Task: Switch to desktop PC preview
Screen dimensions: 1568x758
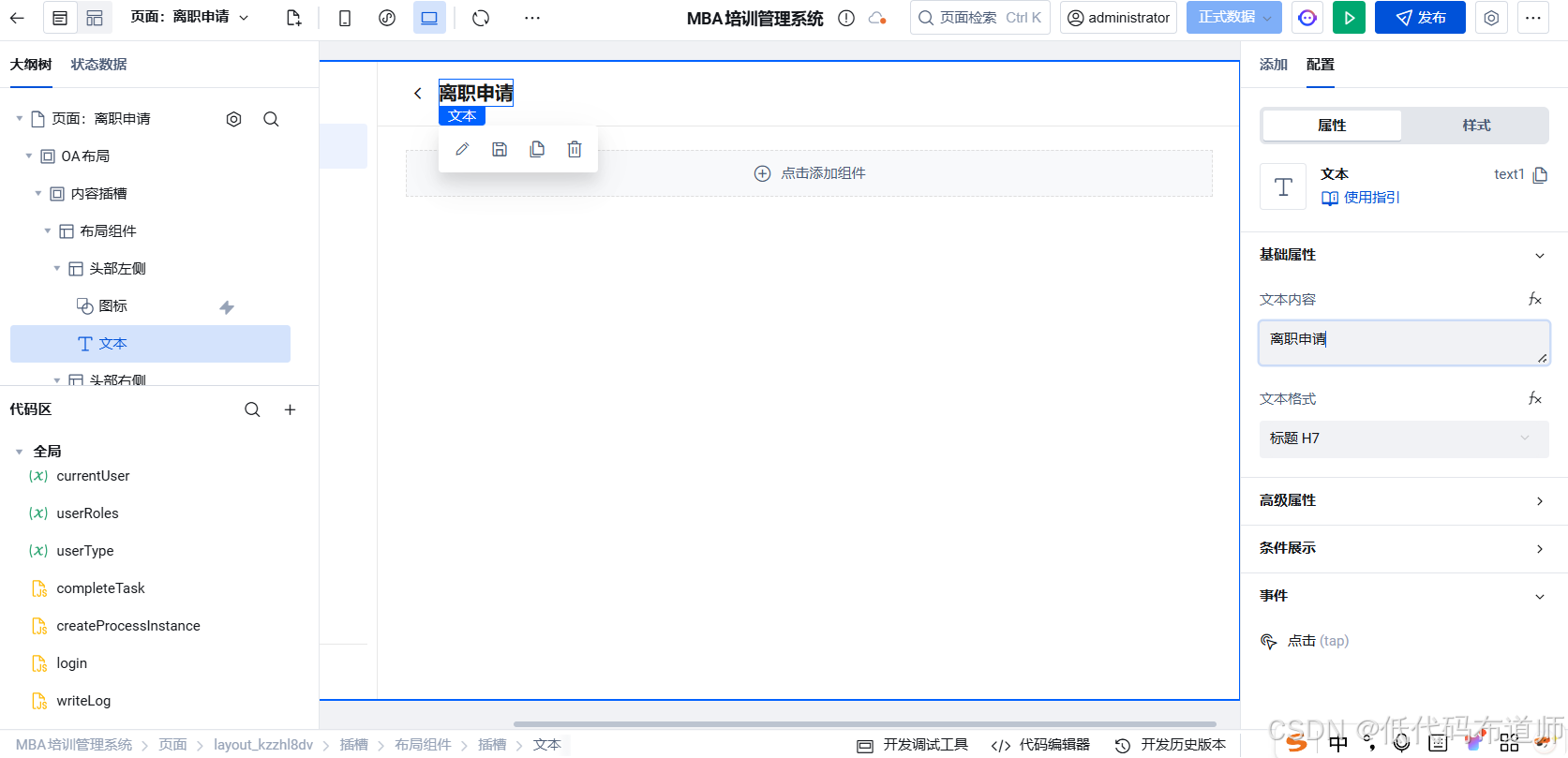Action: pos(429,18)
